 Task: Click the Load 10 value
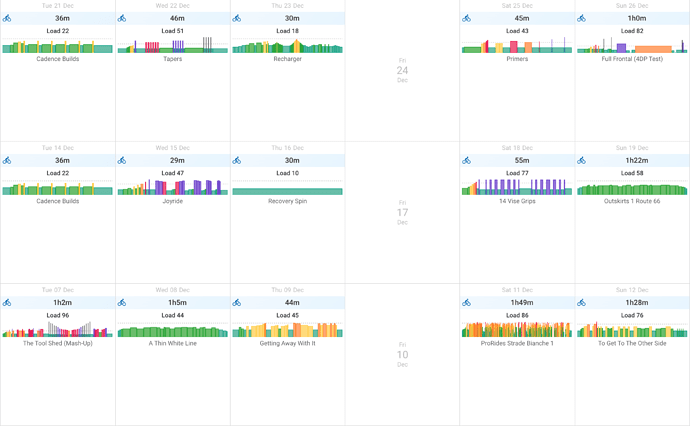pos(287,173)
